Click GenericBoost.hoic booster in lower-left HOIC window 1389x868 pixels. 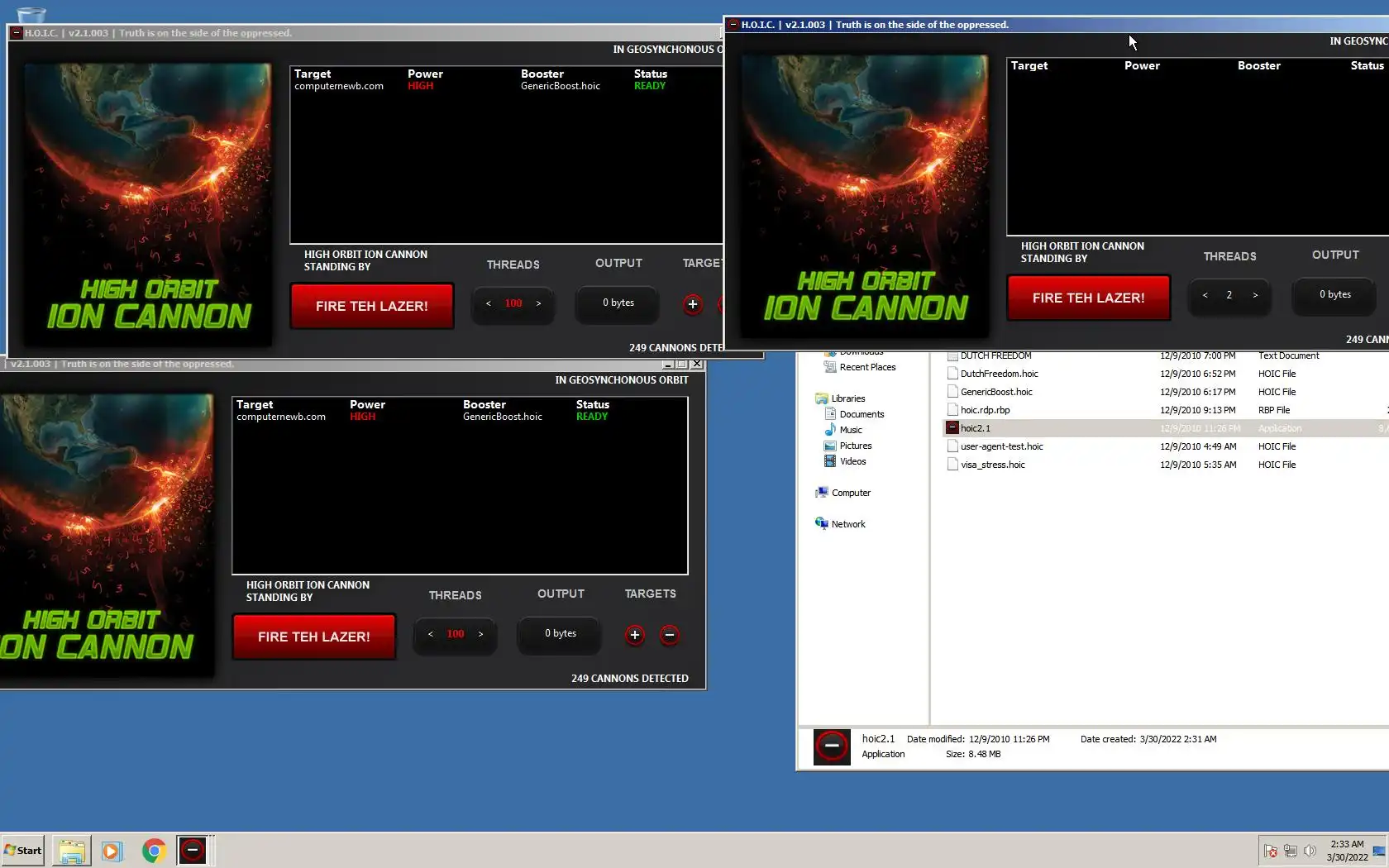coord(503,417)
